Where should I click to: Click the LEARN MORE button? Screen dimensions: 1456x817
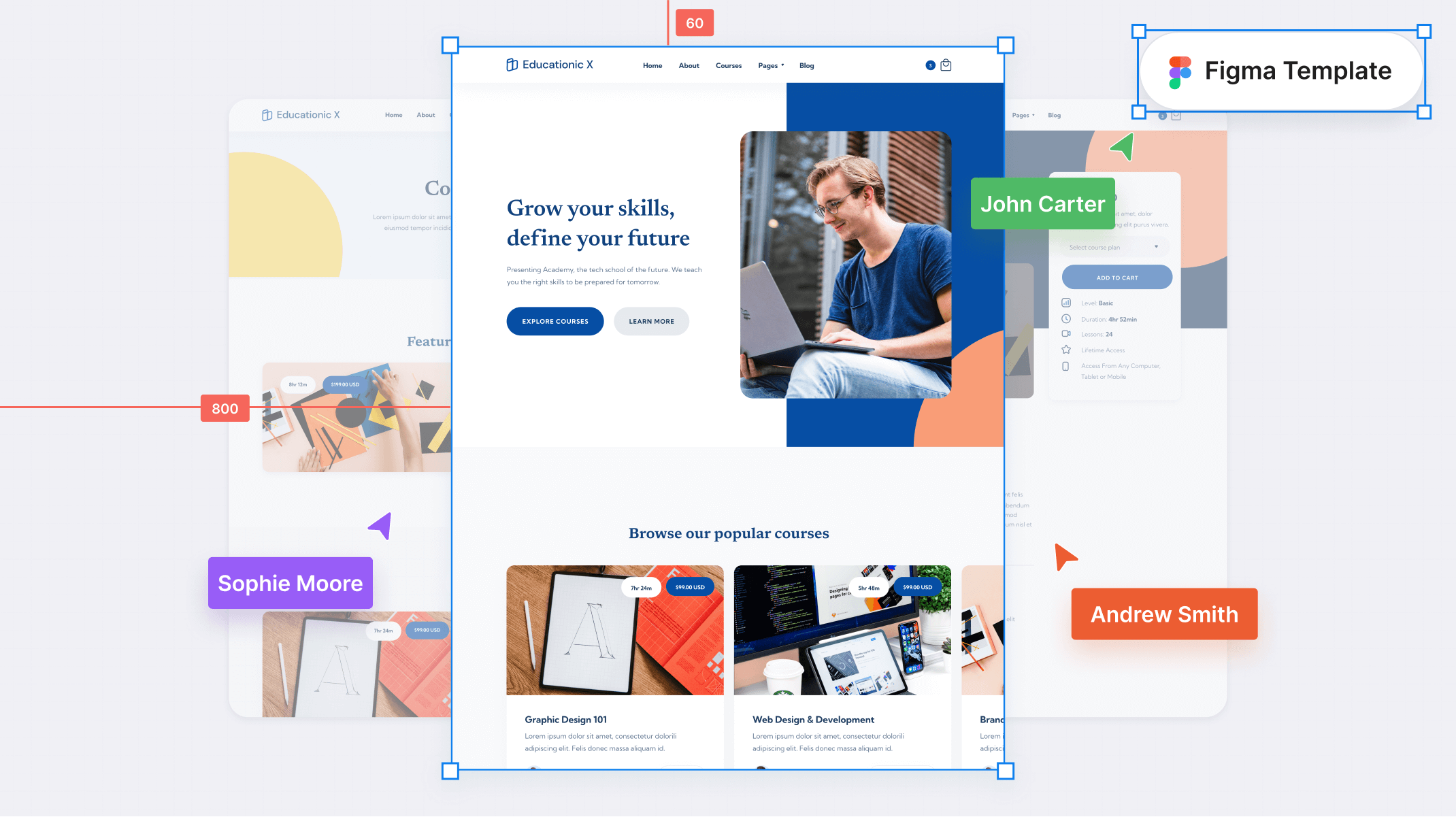(x=651, y=321)
